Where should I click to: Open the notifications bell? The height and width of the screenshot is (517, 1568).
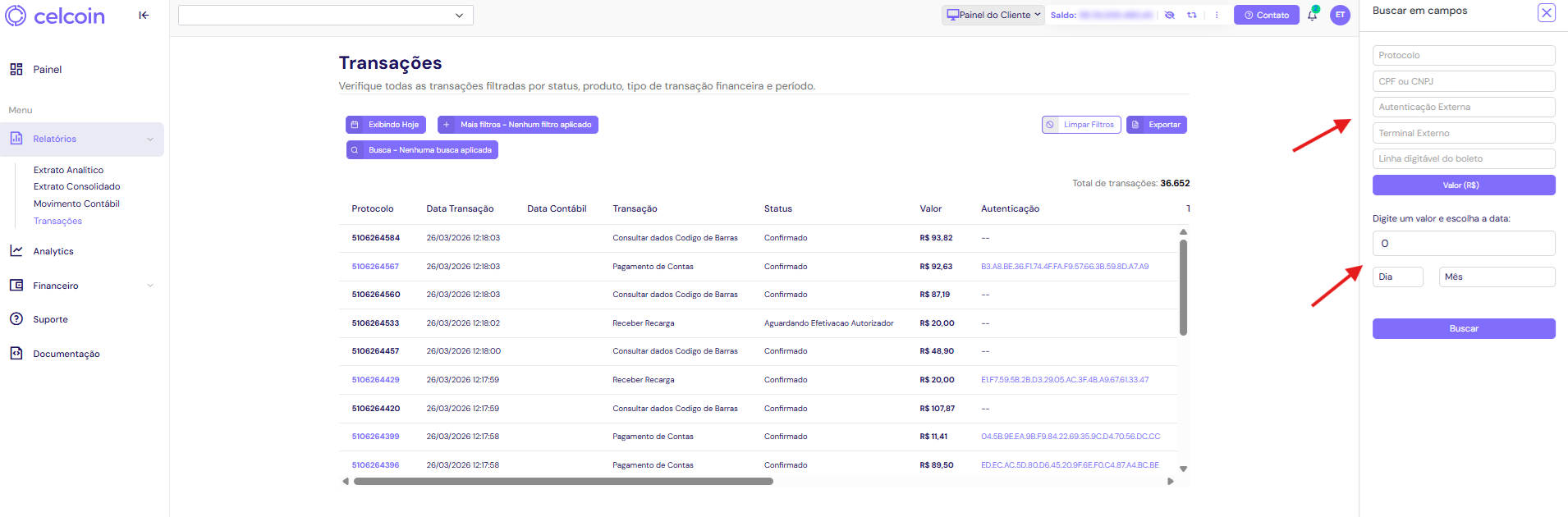point(1312,15)
